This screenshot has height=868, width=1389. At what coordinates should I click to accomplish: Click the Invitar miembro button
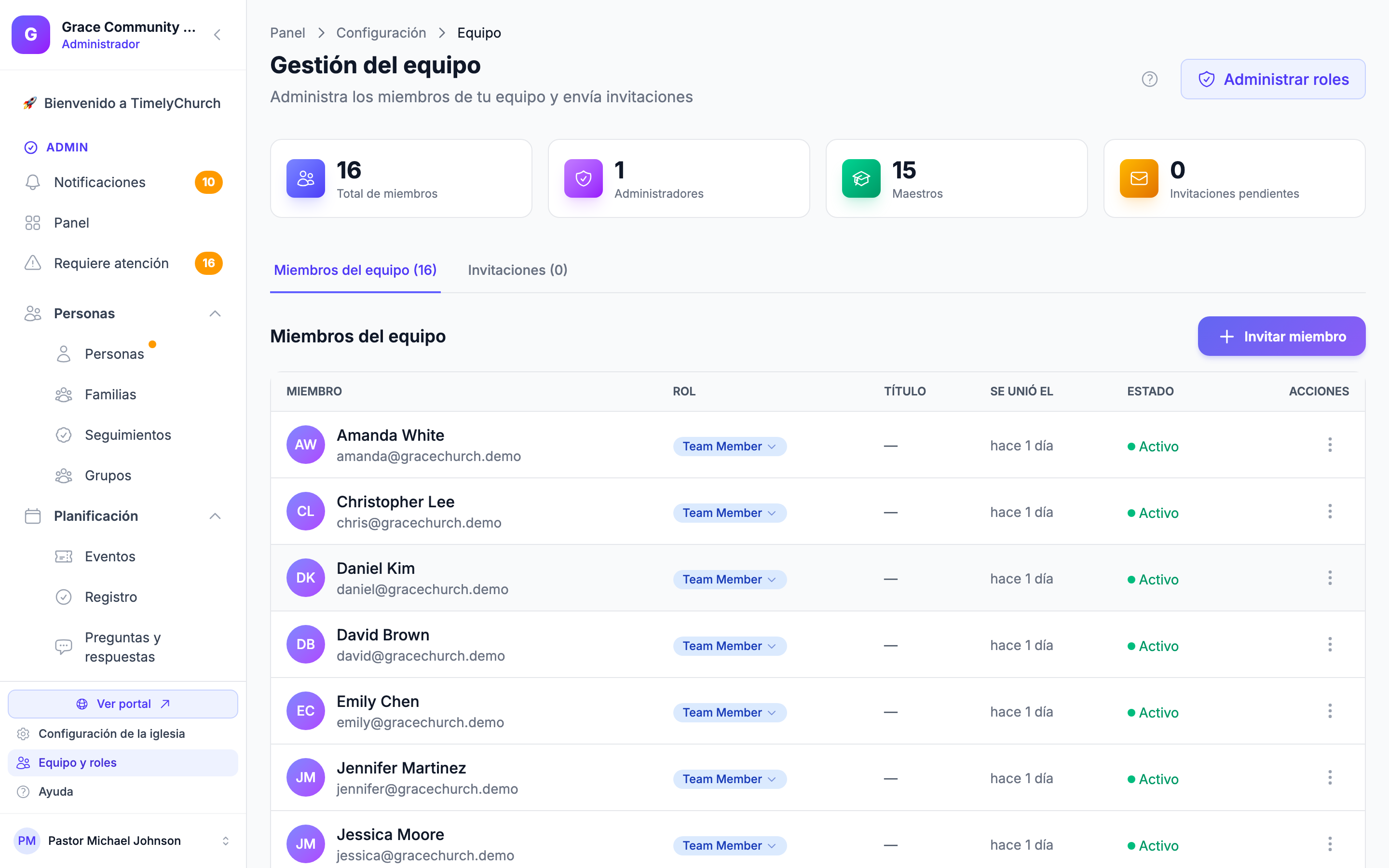point(1281,337)
